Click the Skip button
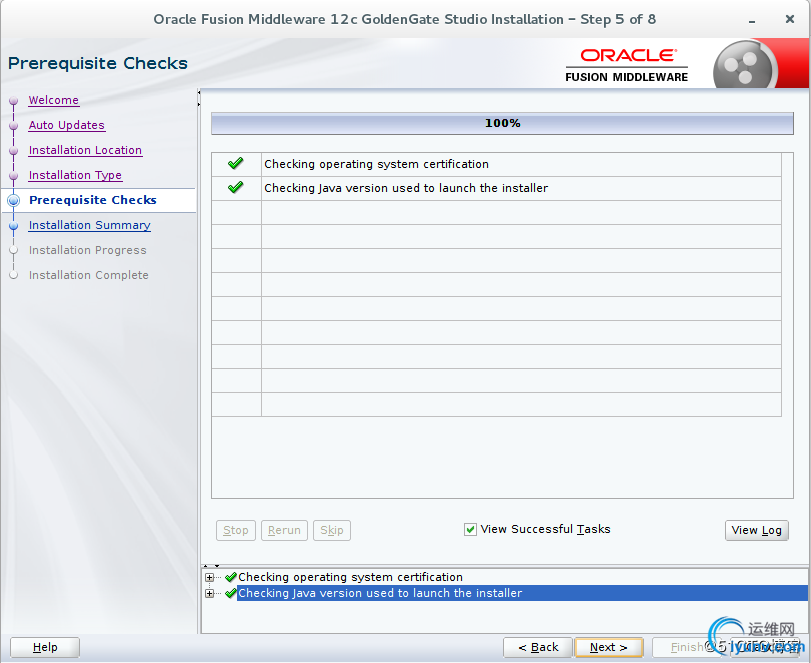Screen dimensions: 811x663 click(x=332, y=530)
